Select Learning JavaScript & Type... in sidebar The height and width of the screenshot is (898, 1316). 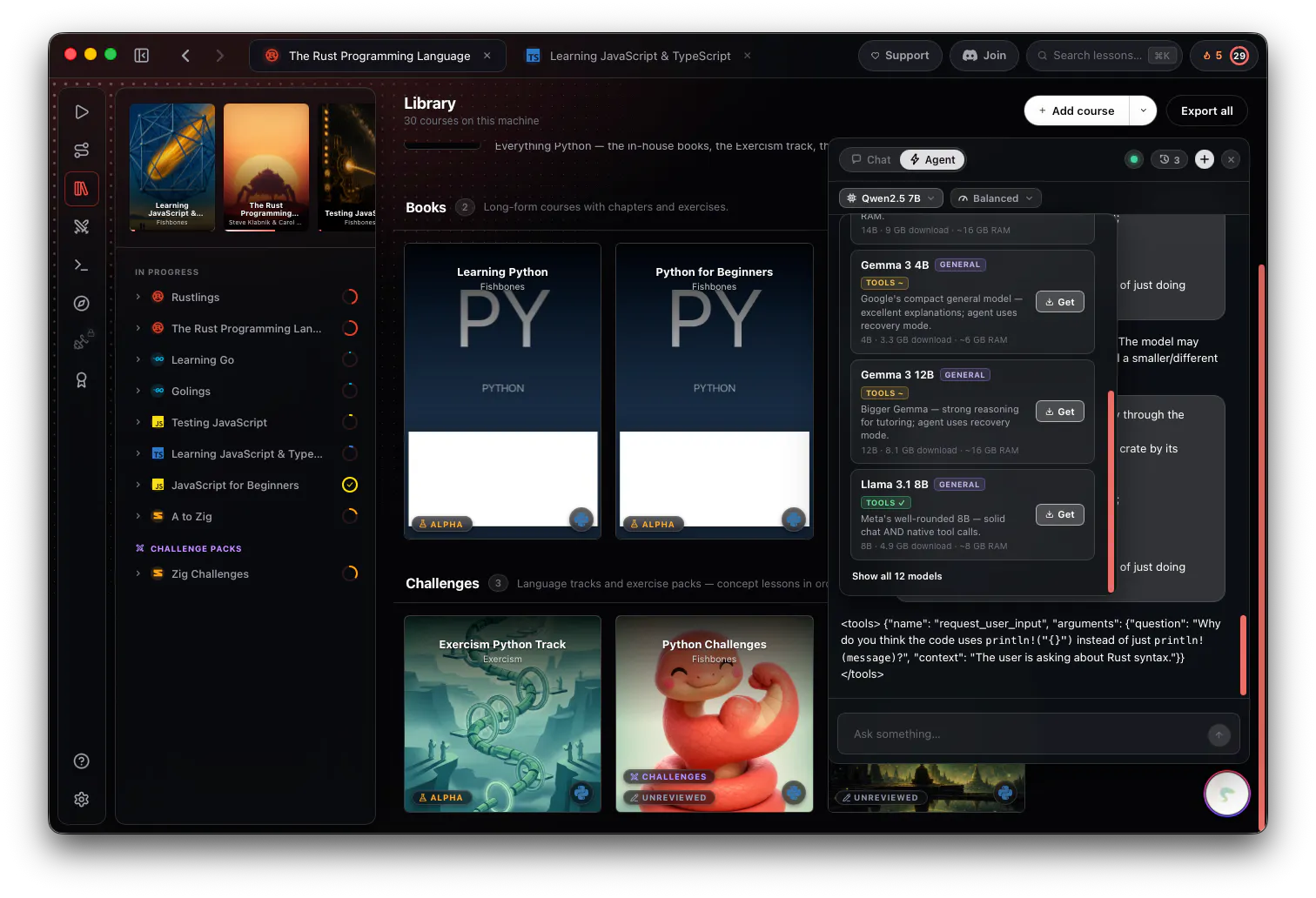coord(245,453)
